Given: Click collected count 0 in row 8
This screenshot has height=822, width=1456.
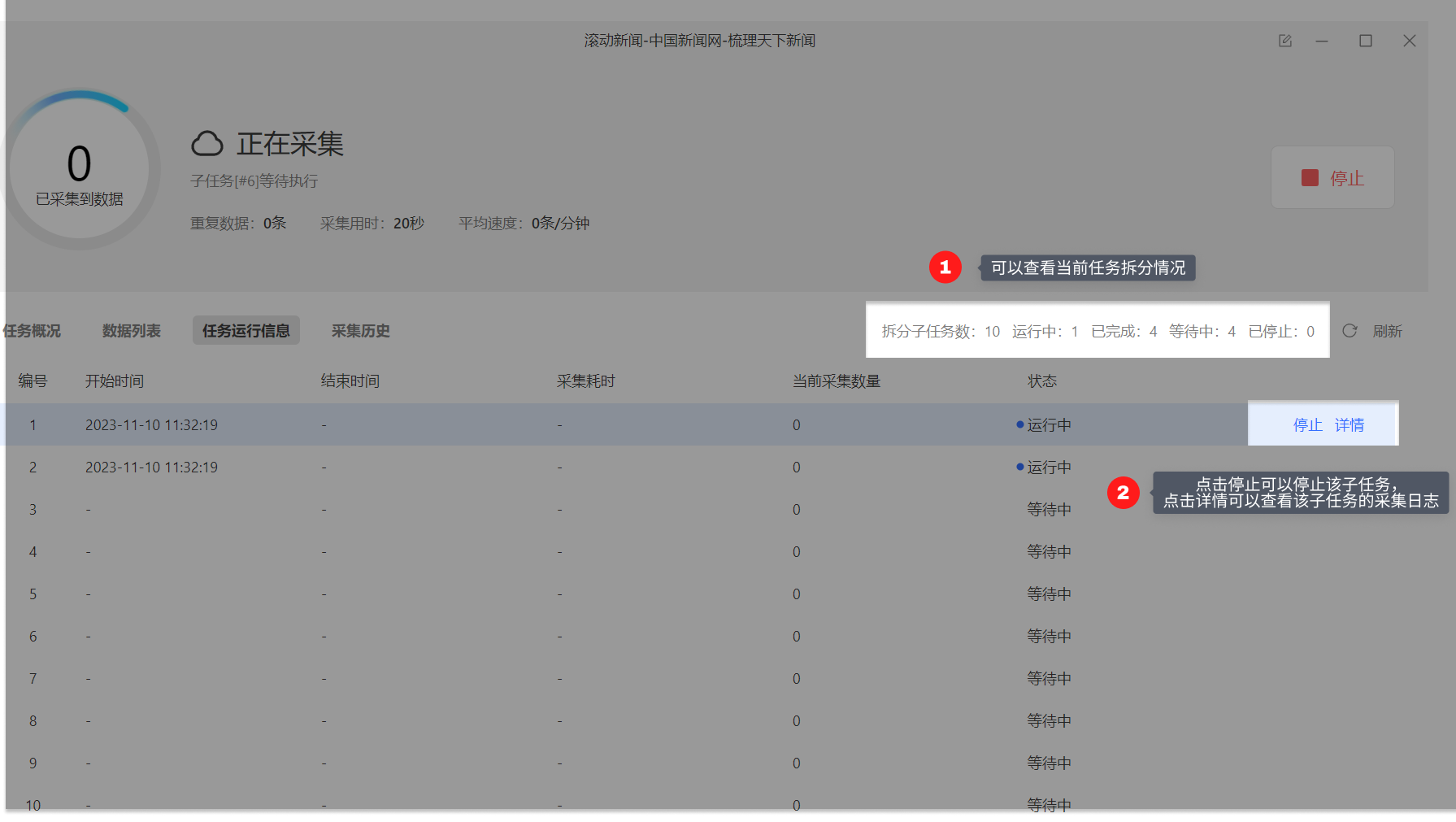Looking at the screenshot, I should point(797,721).
